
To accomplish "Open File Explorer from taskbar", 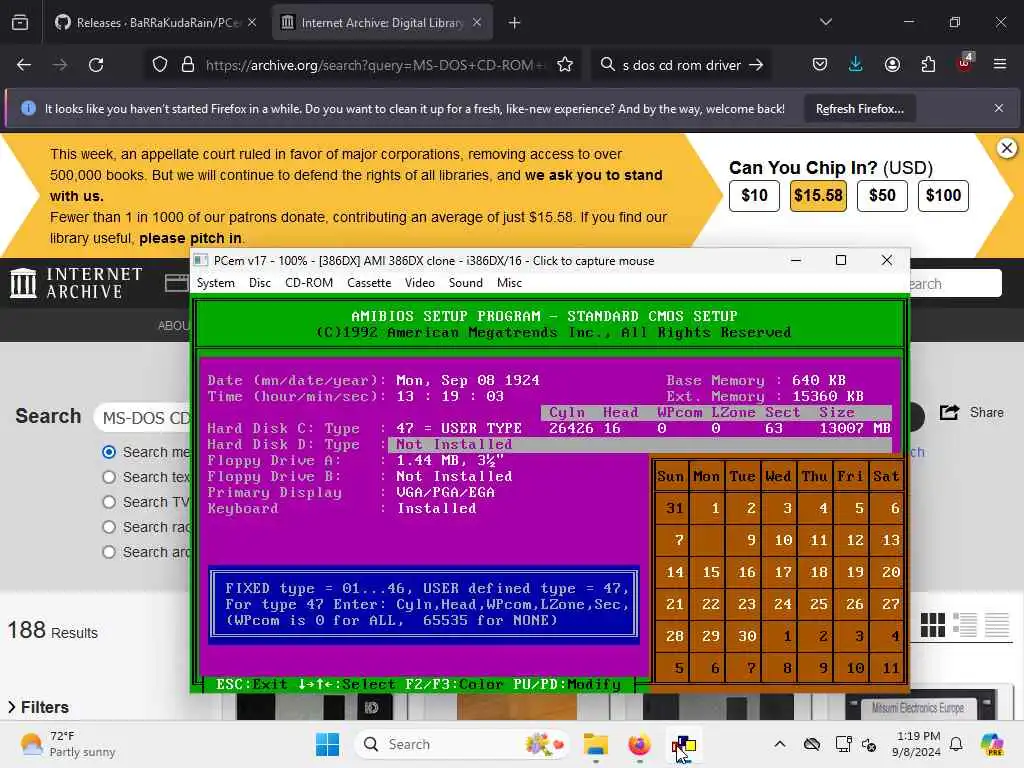I will click(596, 744).
